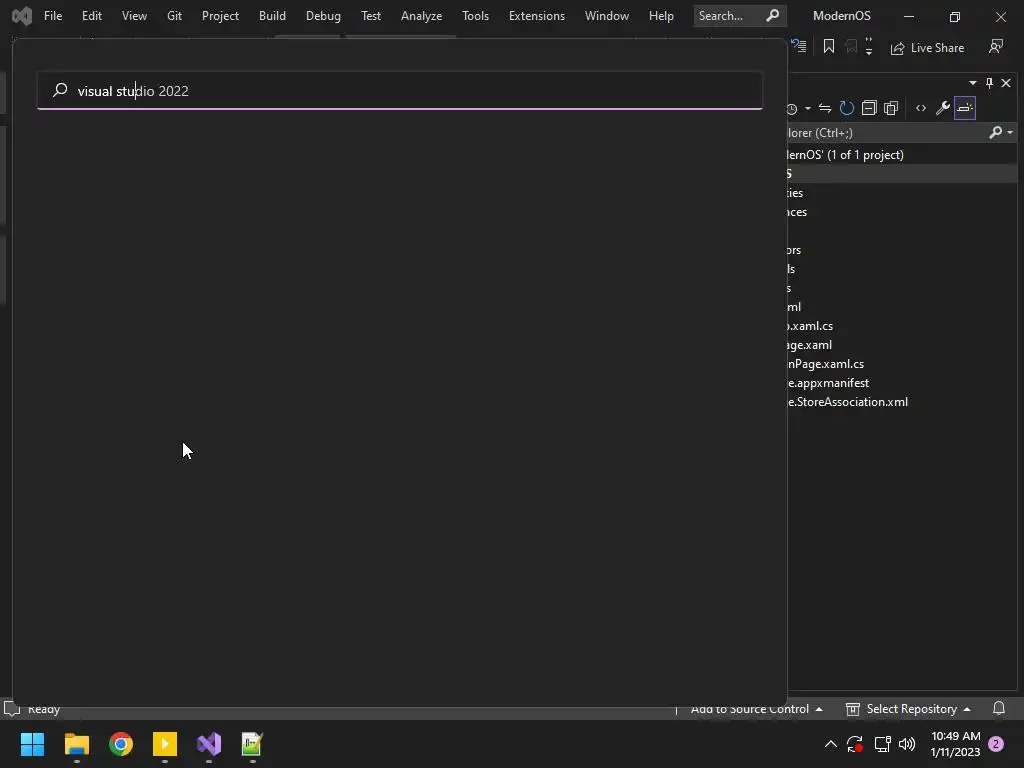Open Solution Explorer search options dropdown

(x=1010, y=133)
